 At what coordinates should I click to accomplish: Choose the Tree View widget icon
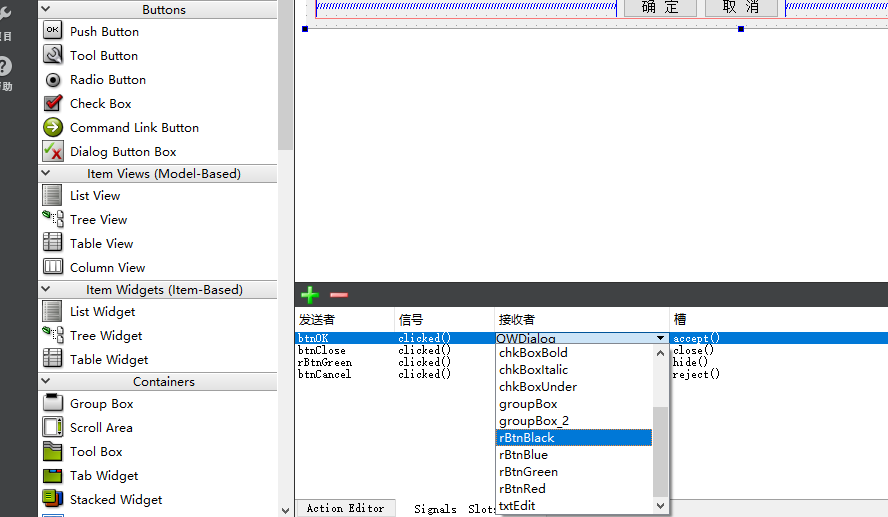[x=53, y=219]
